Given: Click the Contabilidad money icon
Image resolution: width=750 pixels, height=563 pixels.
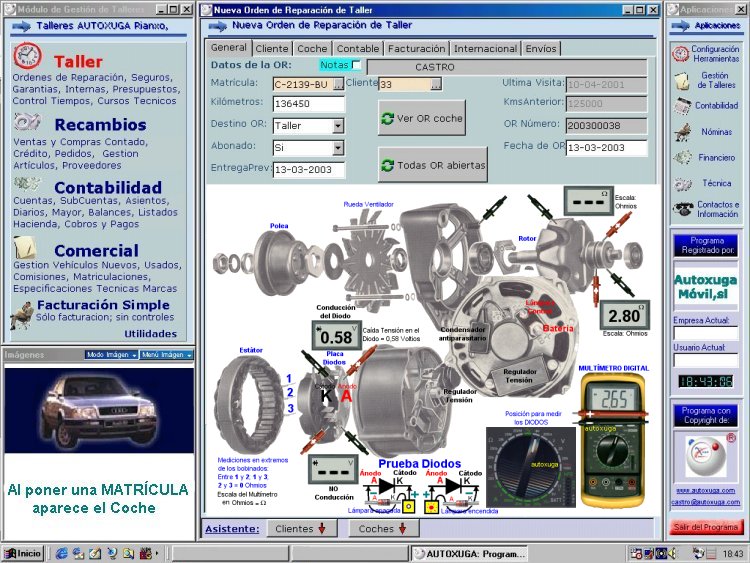Looking at the screenshot, I should click(x=27, y=184).
